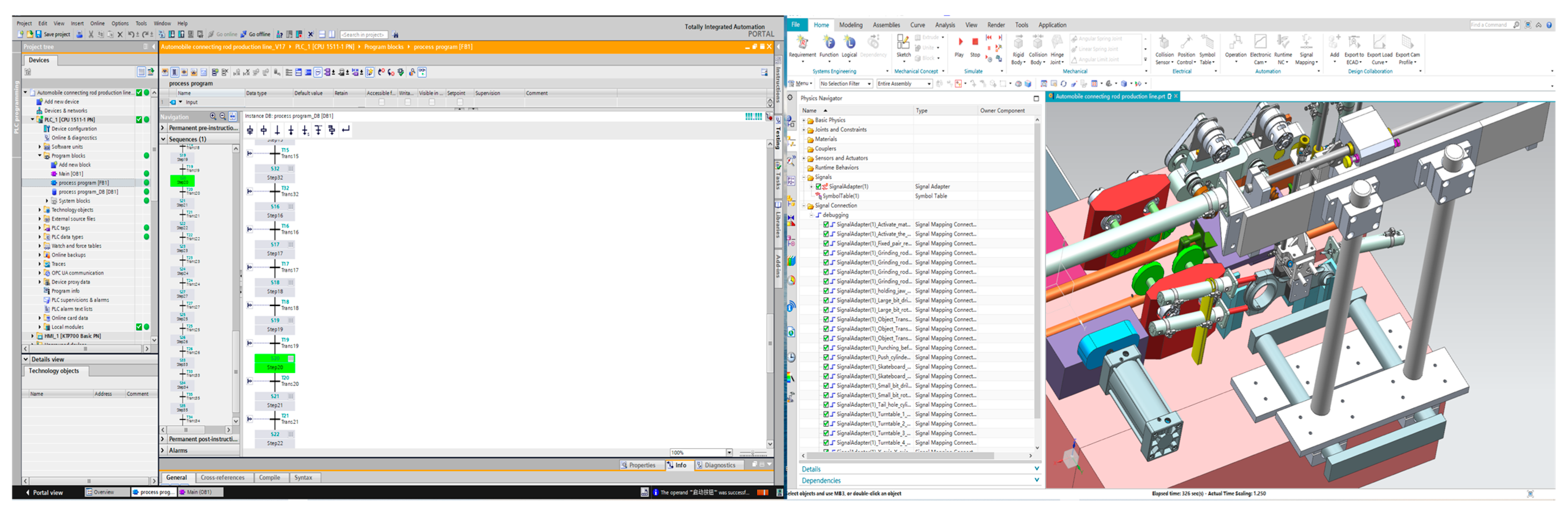Toggle SignalAdapter(1)_Push_cylinde connection checkbox
This screenshot has width=1568, height=514.
click(x=826, y=358)
